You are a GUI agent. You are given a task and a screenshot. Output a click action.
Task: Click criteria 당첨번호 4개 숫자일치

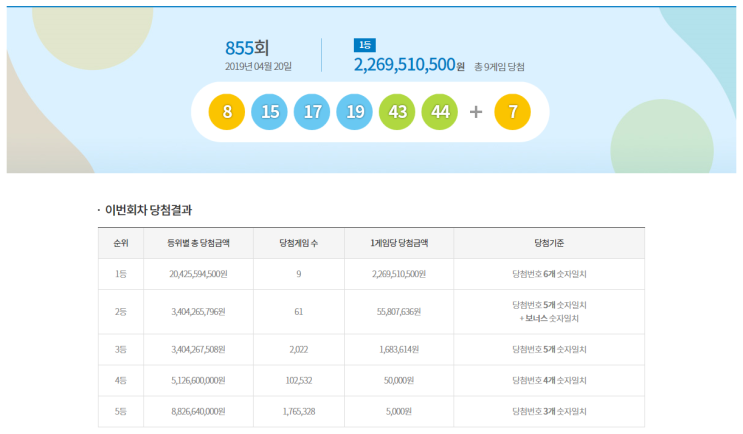549,380
